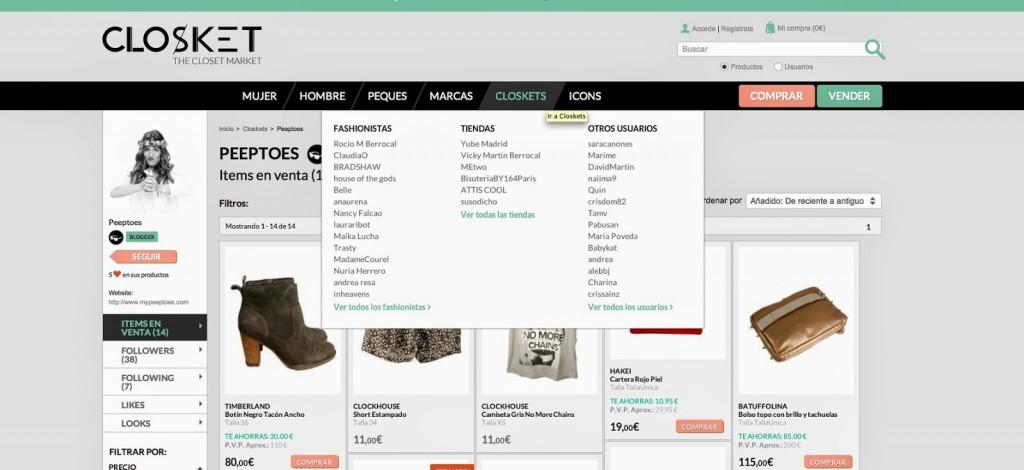Follow Peeptoes with the SEGUIR button
Viewport: 1024px width, 470px height.
pyautogui.click(x=146, y=257)
